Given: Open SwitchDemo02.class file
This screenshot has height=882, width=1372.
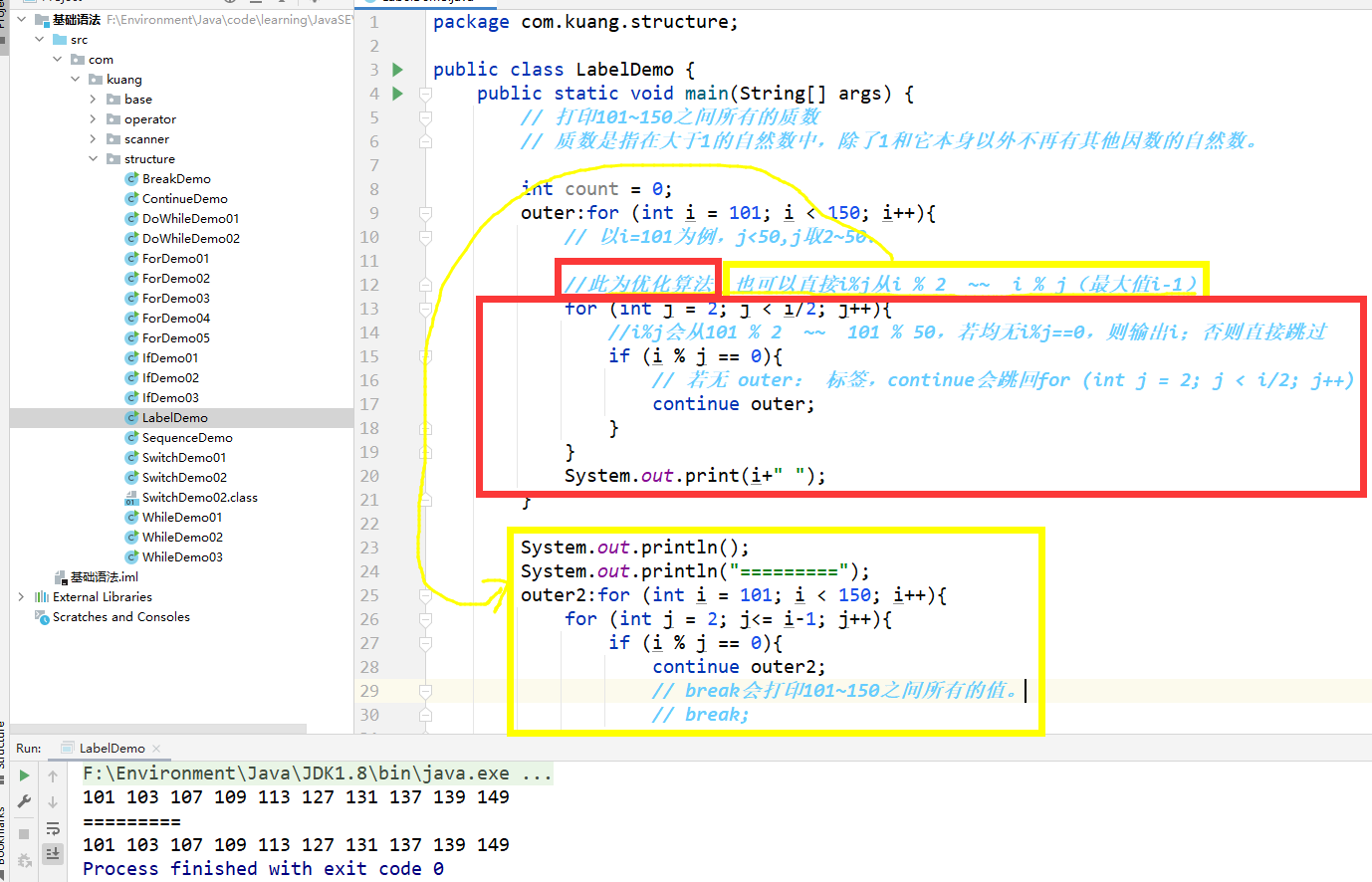Looking at the screenshot, I should (199, 498).
